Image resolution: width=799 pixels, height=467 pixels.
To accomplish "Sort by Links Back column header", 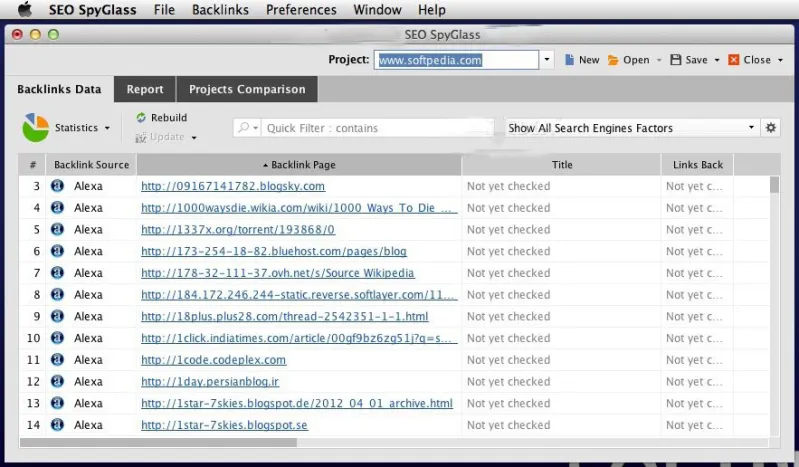I will click(698, 165).
